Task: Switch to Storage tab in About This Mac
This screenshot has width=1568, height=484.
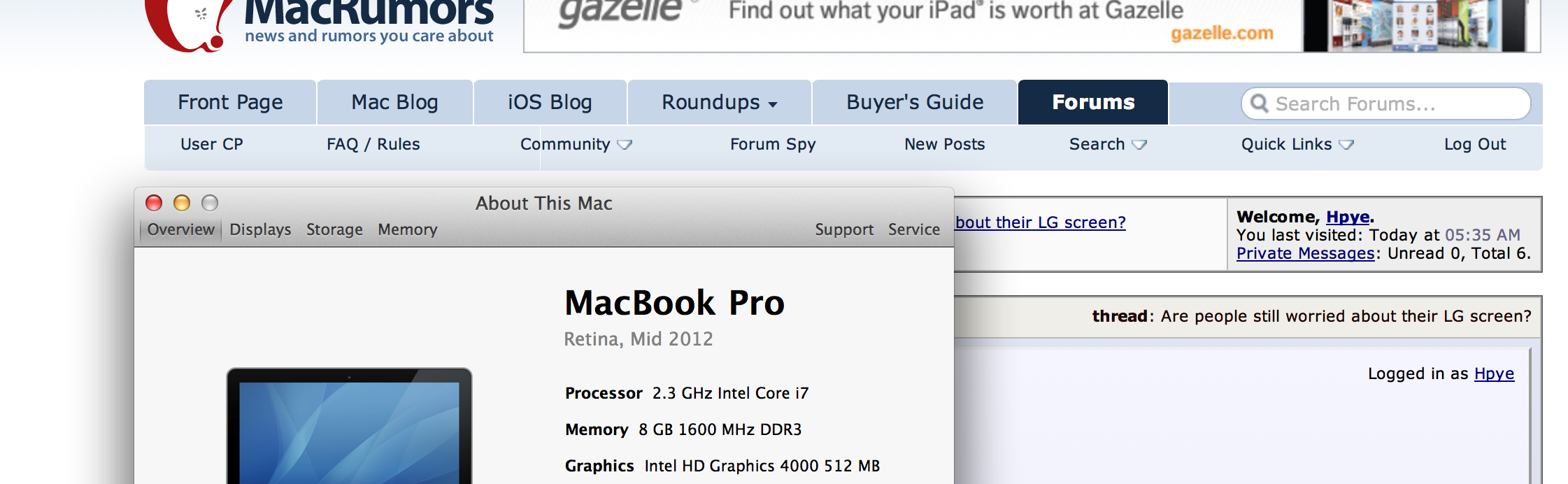Action: click(x=334, y=229)
